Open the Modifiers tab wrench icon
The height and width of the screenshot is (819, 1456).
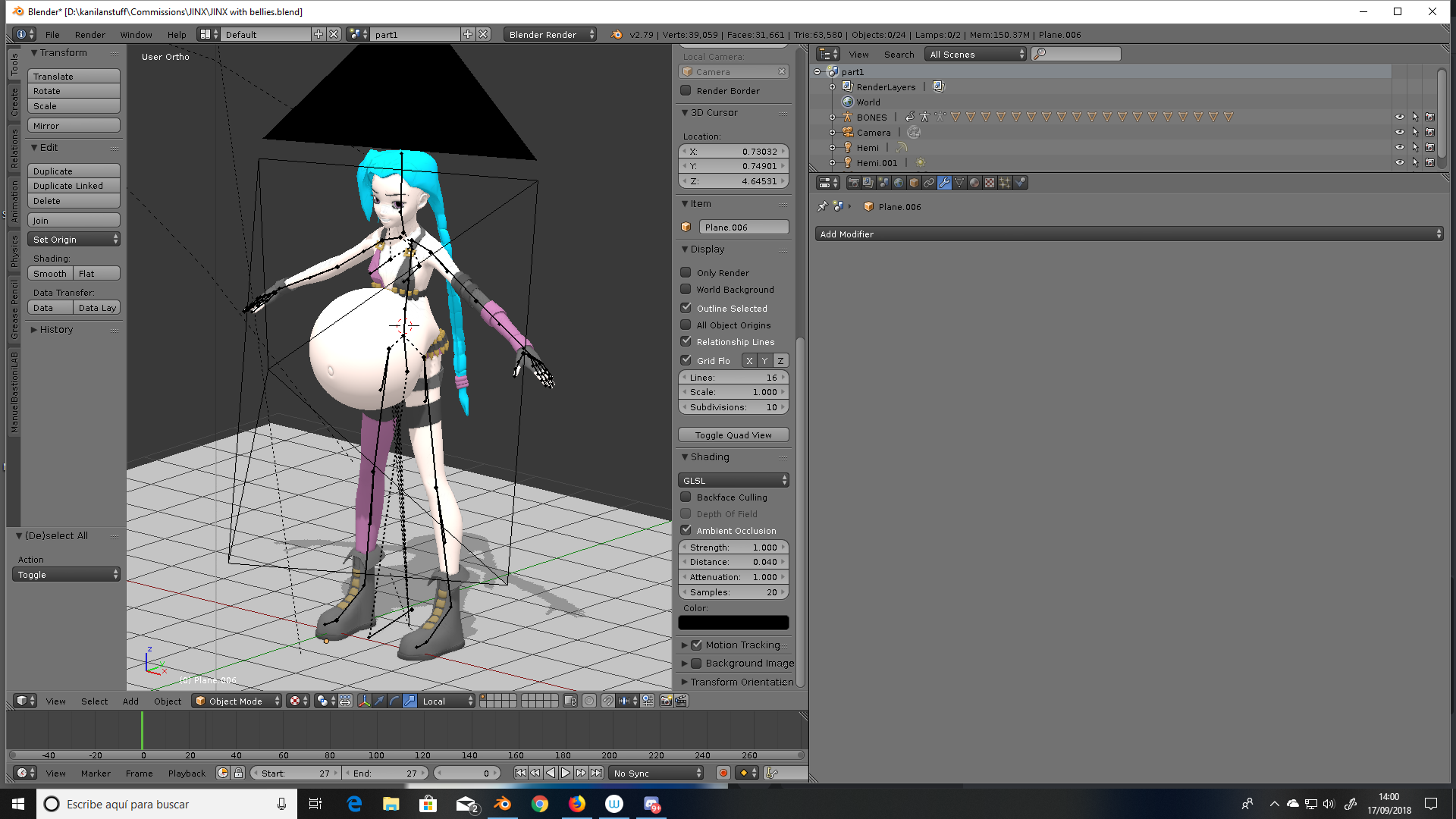[944, 183]
